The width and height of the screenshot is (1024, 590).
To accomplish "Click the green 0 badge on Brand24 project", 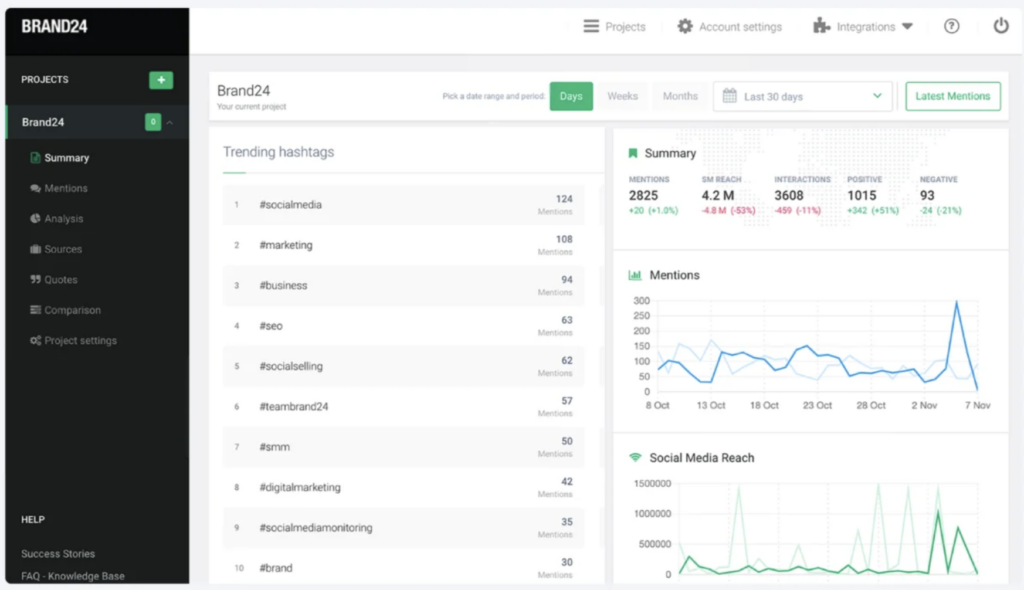I will click(153, 122).
